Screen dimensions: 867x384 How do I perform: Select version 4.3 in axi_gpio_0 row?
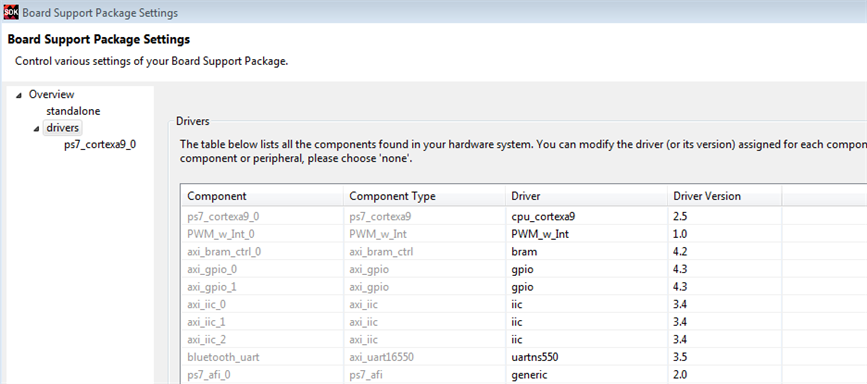point(724,269)
